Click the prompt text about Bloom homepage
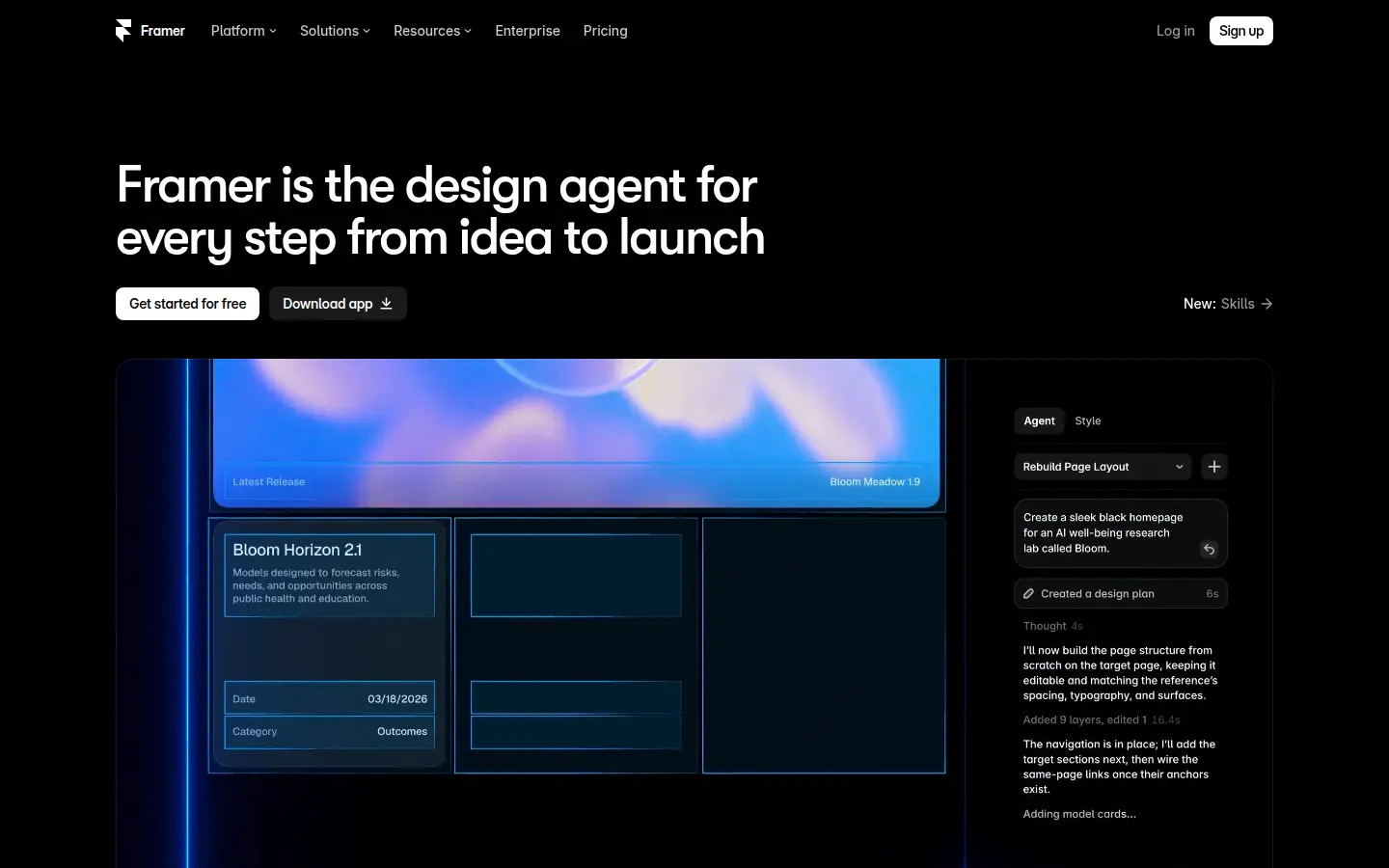The width and height of the screenshot is (1389, 868). (1103, 532)
